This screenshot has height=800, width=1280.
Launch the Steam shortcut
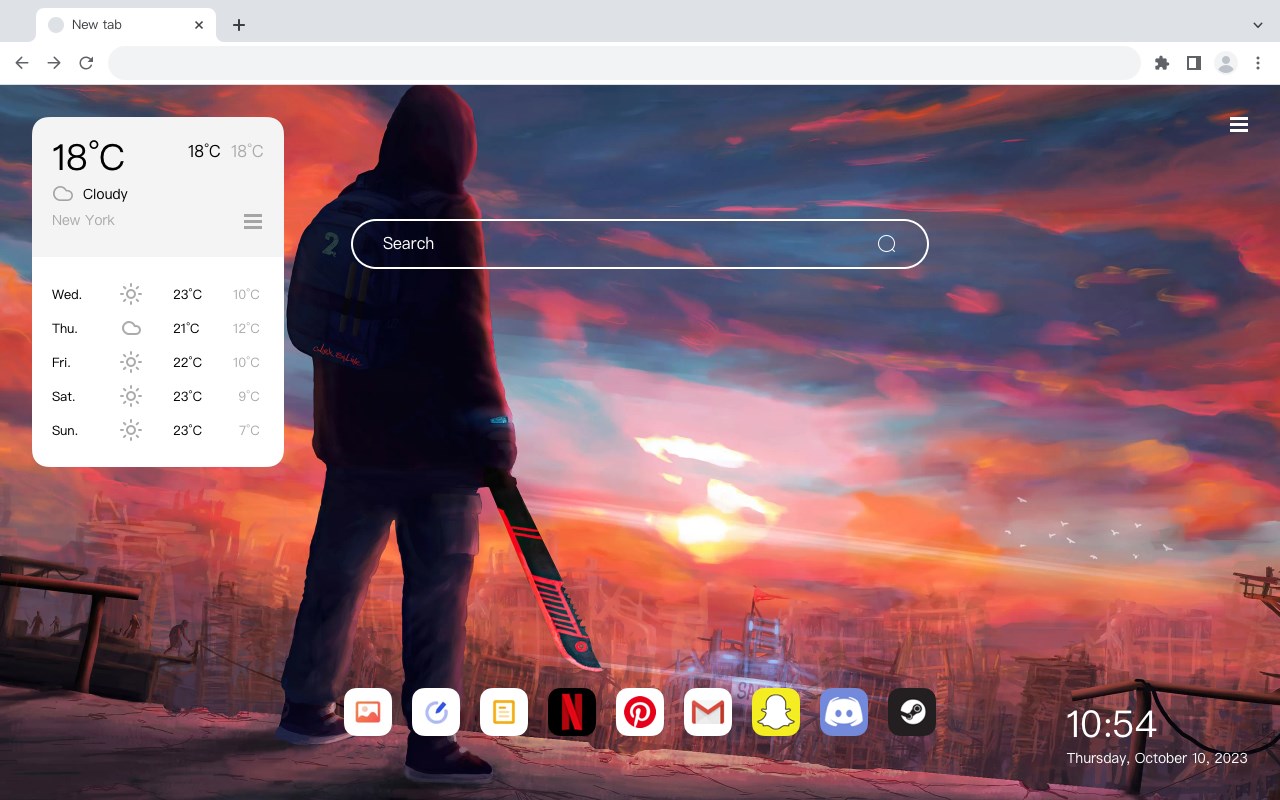coord(912,712)
